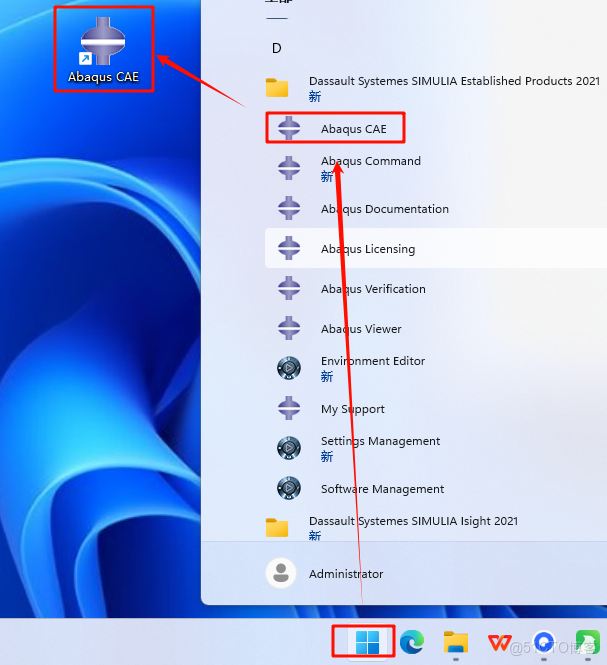Screen dimensions: 607x665
Task: Select the Abaqus Command text entry
Action: click(x=371, y=161)
